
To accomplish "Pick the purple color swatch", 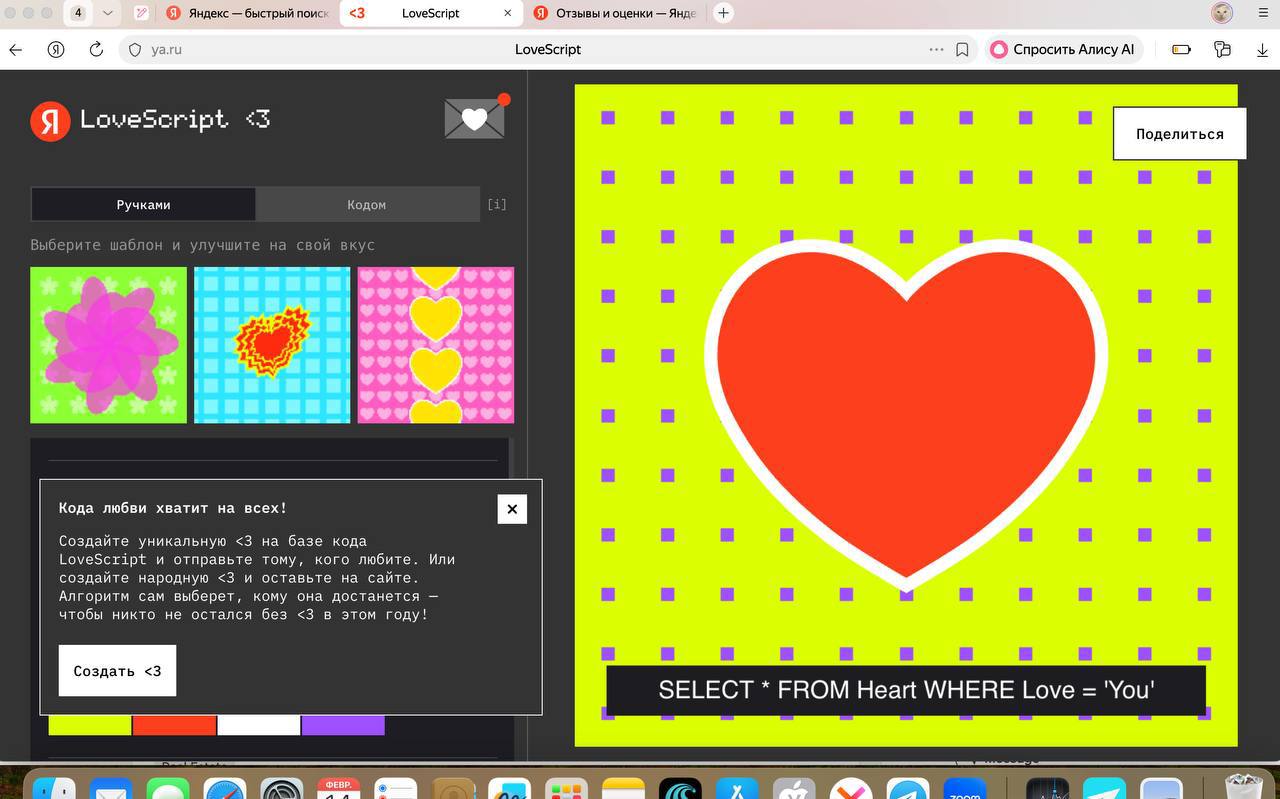I will (343, 725).
